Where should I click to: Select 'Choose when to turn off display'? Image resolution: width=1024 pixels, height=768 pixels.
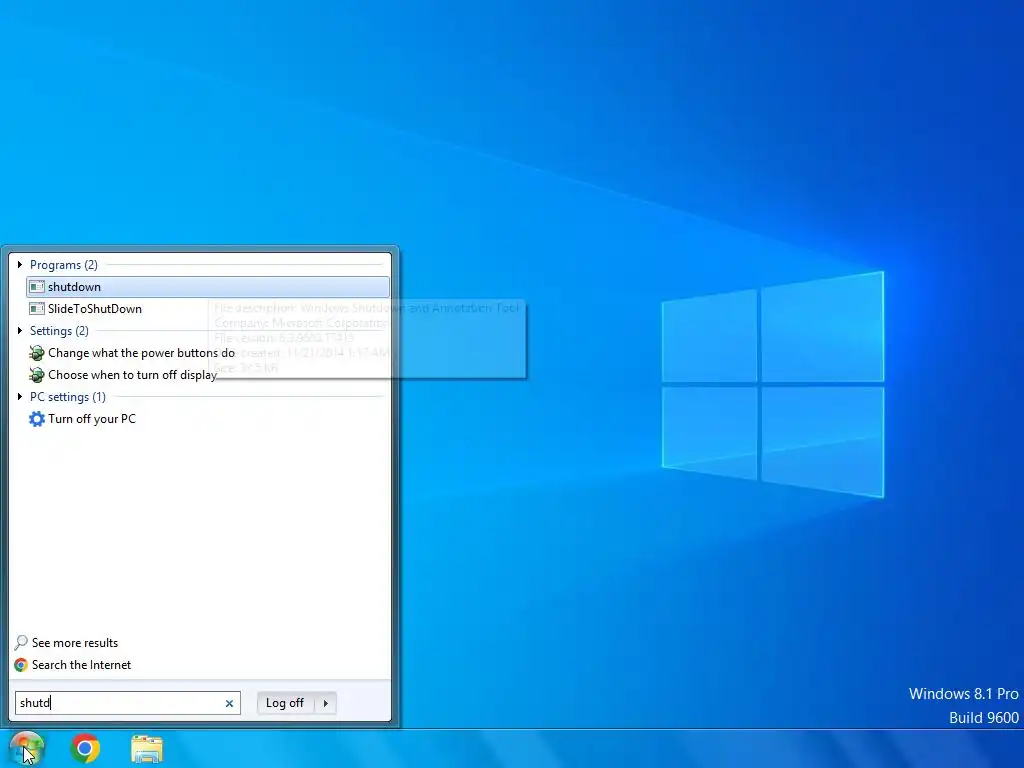(x=133, y=375)
